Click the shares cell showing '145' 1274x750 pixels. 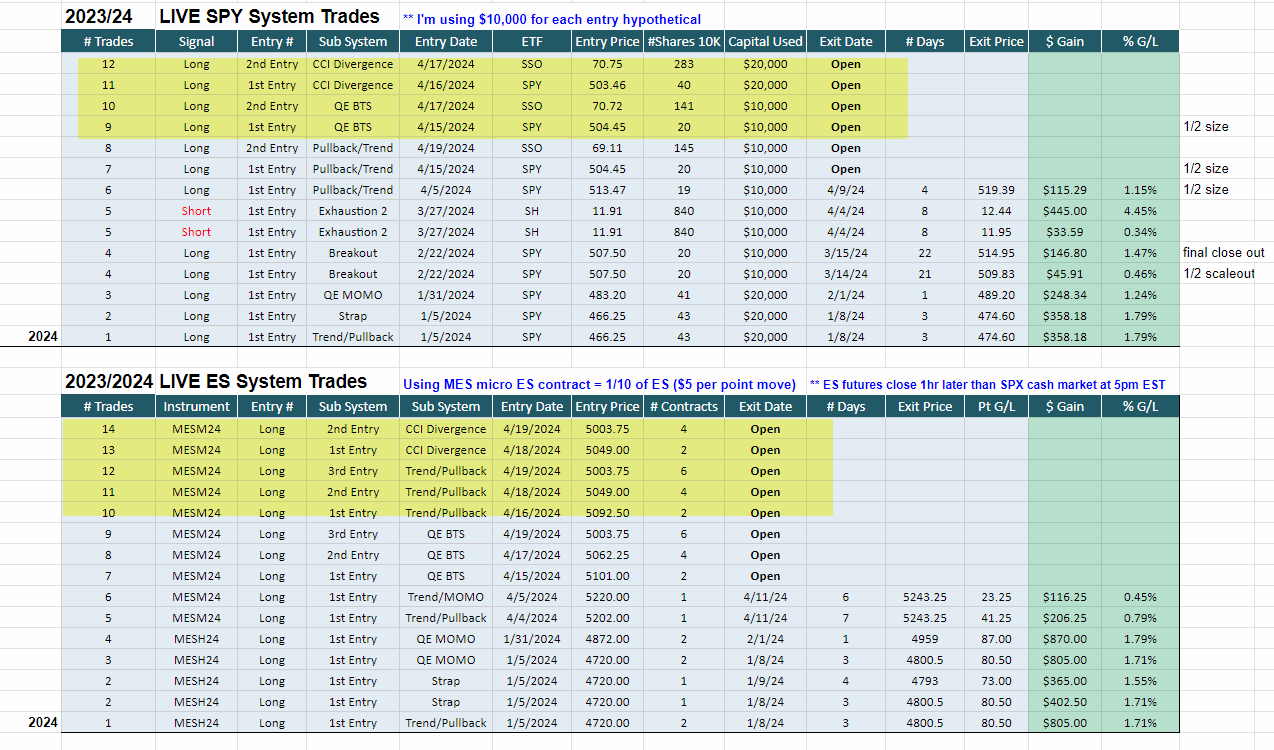point(683,148)
